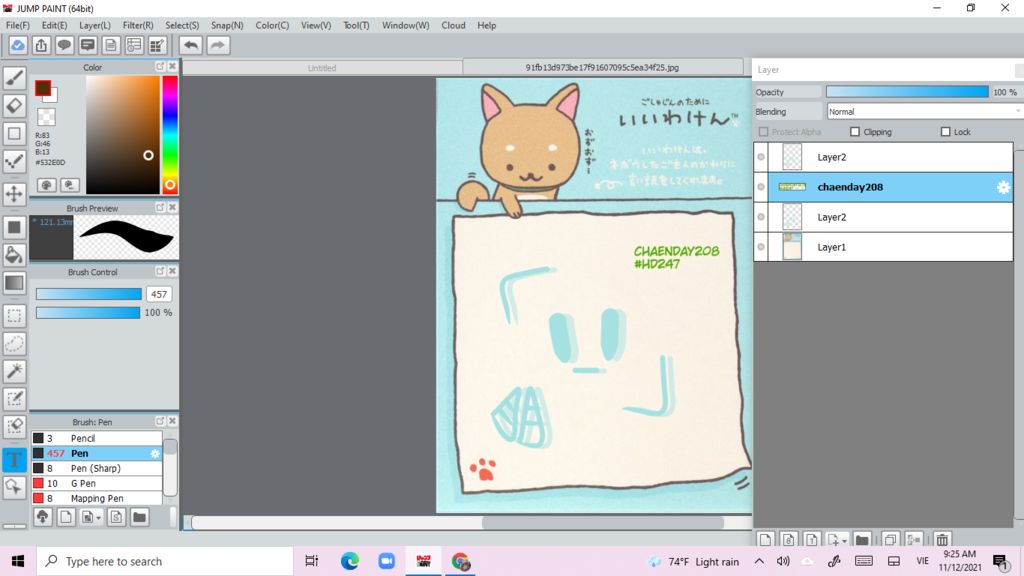This screenshot has height=576, width=1024.
Task: Open the brush folder icon
Action: [139, 517]
